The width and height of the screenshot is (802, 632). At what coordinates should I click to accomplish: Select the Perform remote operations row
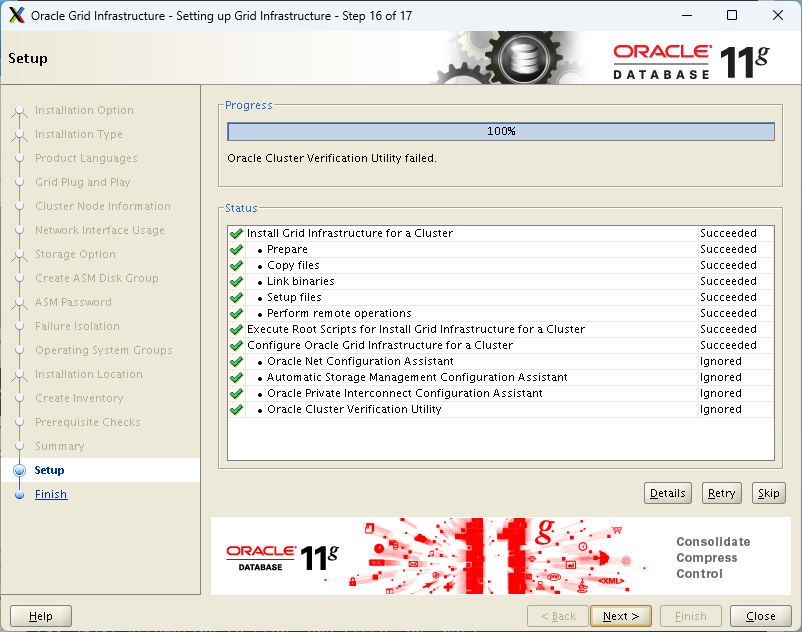coord(501,313)
